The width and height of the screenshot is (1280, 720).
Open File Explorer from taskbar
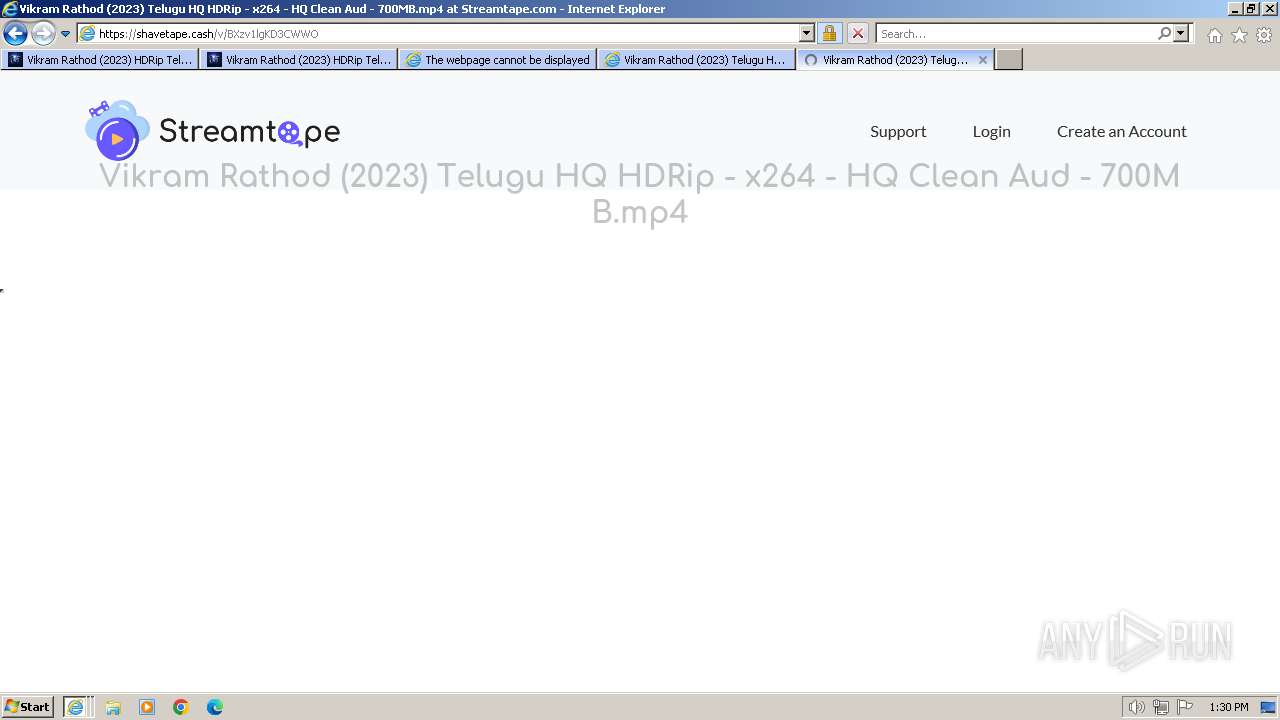[113, 707]
